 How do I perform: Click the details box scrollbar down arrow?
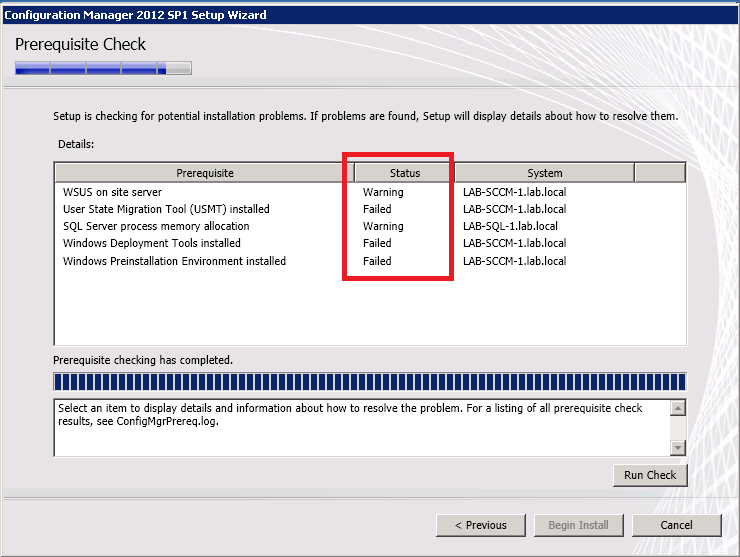pos(678,447)
